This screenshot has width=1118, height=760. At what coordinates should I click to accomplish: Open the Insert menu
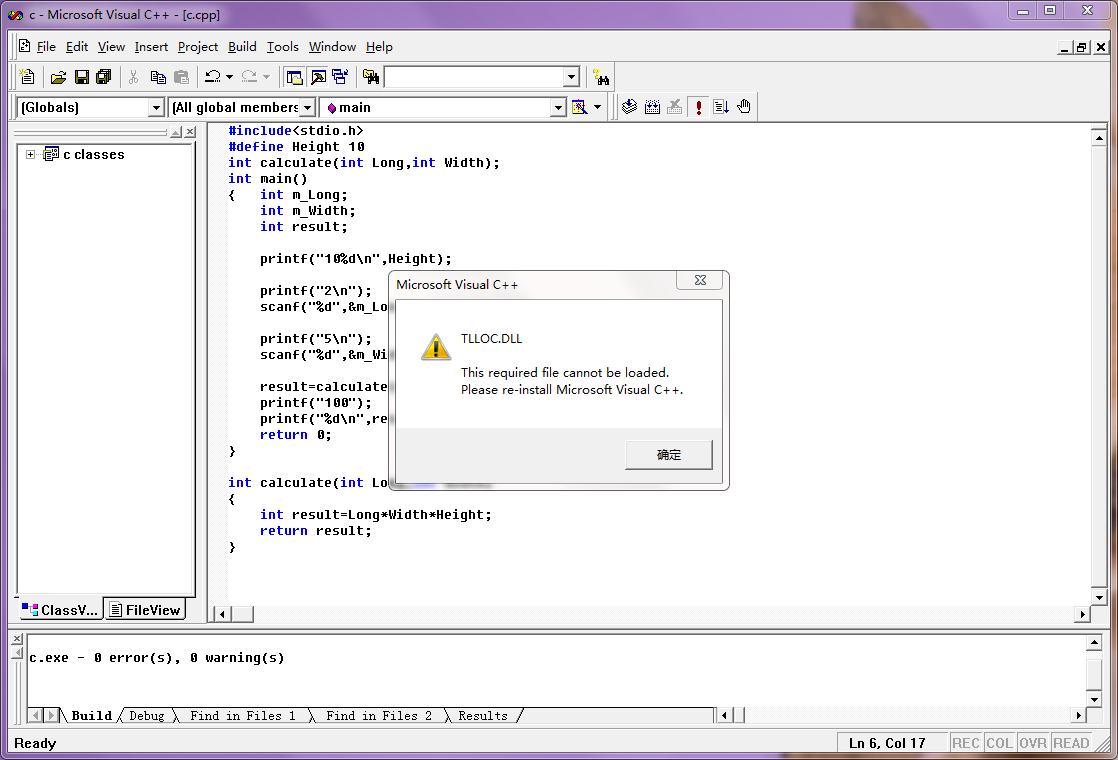[x=151, y=47]
